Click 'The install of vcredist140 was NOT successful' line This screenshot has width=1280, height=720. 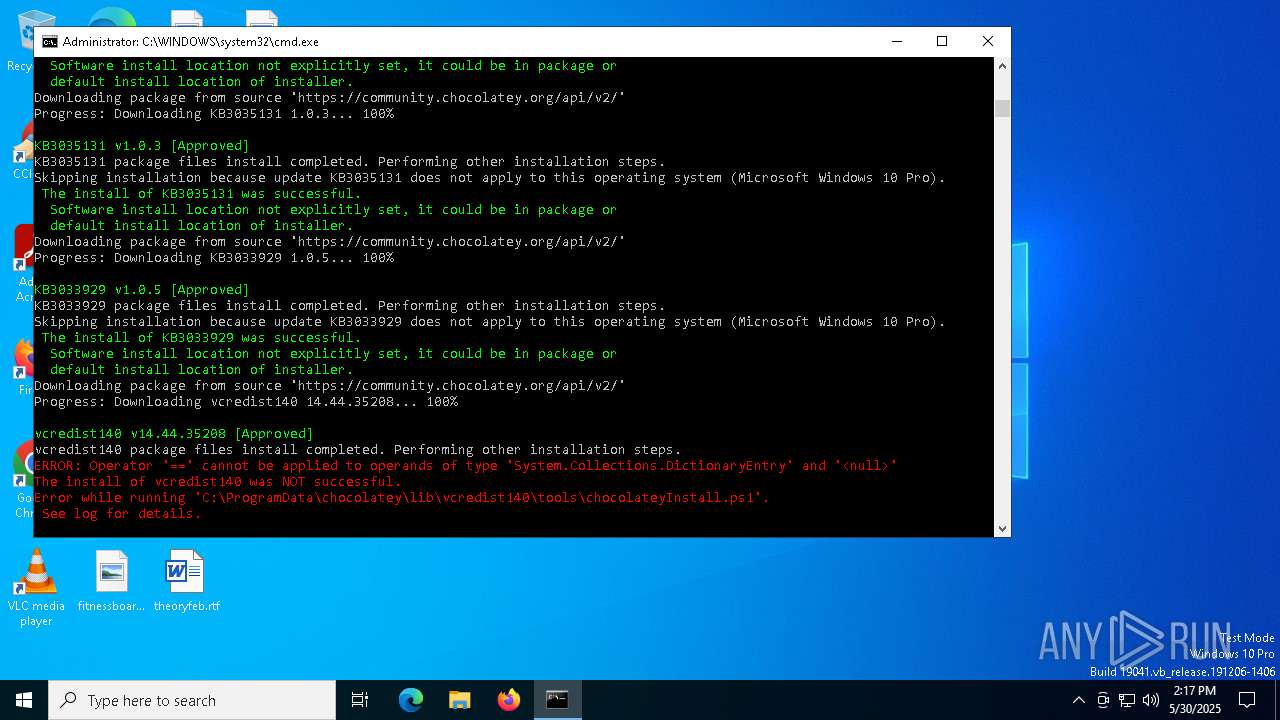[x=217, y=481]
